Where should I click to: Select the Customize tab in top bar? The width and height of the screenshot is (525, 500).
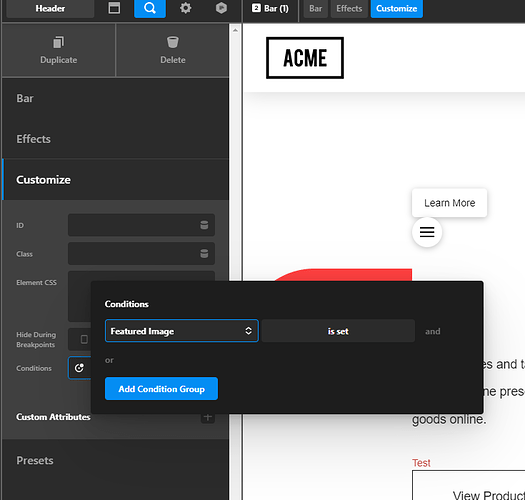pos(396,8)
